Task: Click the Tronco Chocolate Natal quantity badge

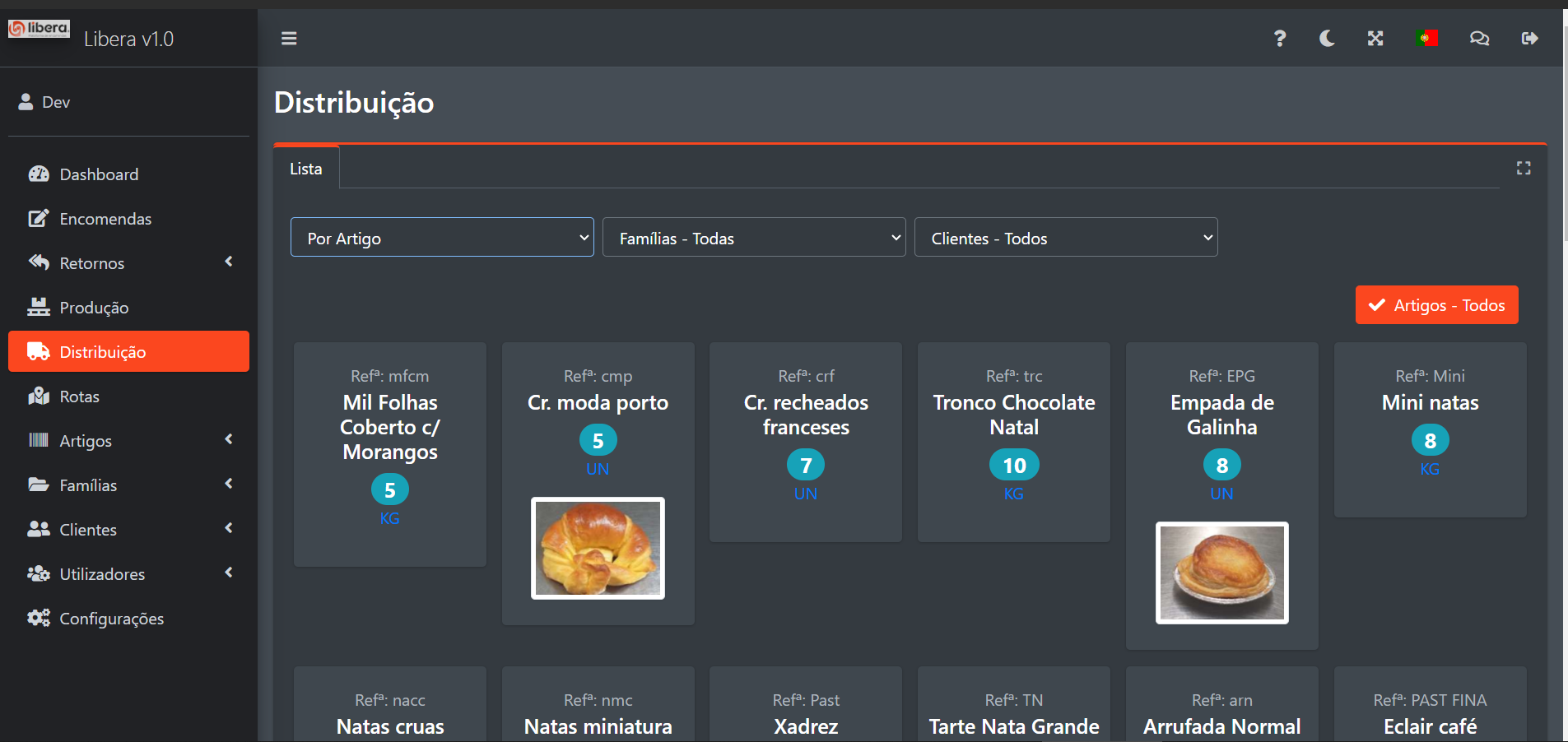Action: [x=1013, y=466]
